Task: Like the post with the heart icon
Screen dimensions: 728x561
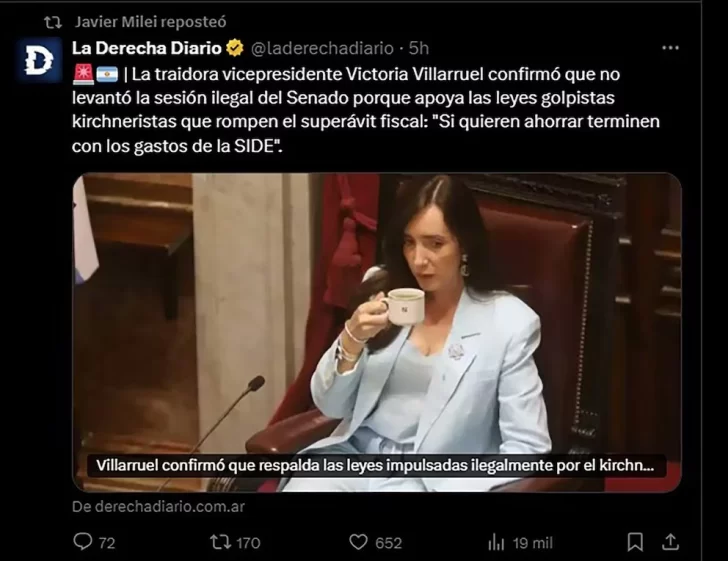Action: point(358,542)
